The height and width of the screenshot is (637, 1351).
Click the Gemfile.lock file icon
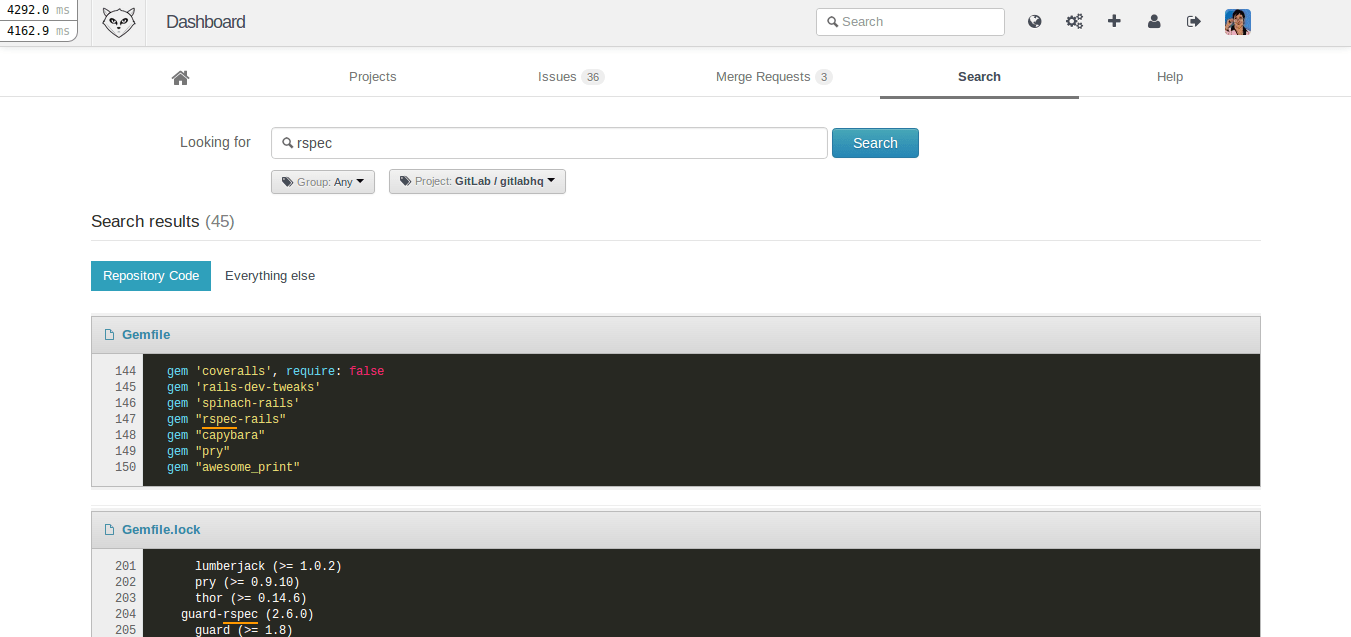pos(109,530)
